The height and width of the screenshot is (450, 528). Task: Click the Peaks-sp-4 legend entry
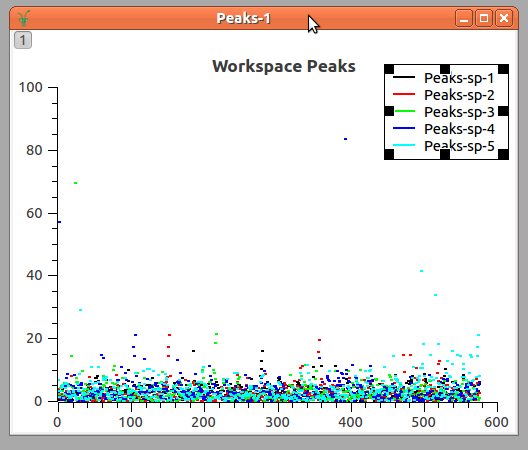click(459, 129)
